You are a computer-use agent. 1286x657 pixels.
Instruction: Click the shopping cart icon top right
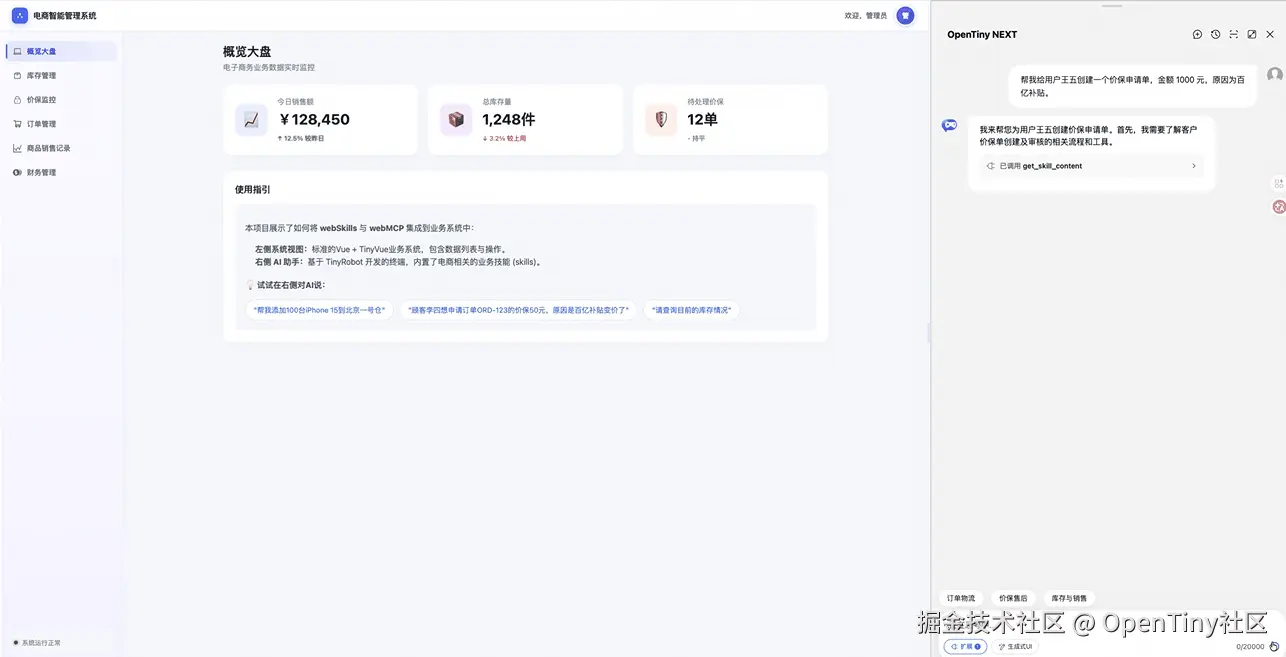(904, 15)
